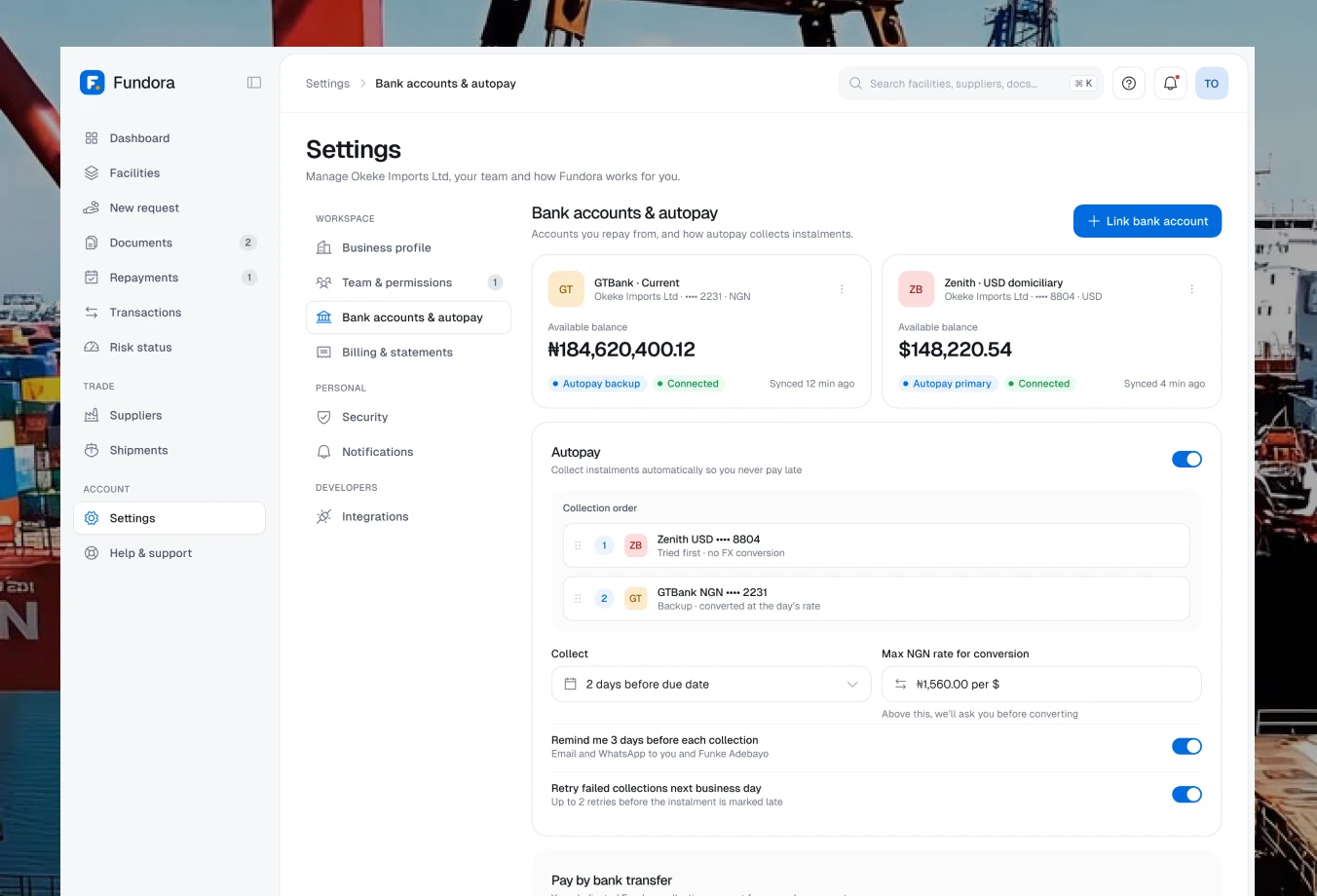
Task: Click the Link bank account button
Action: point(1148,221)
